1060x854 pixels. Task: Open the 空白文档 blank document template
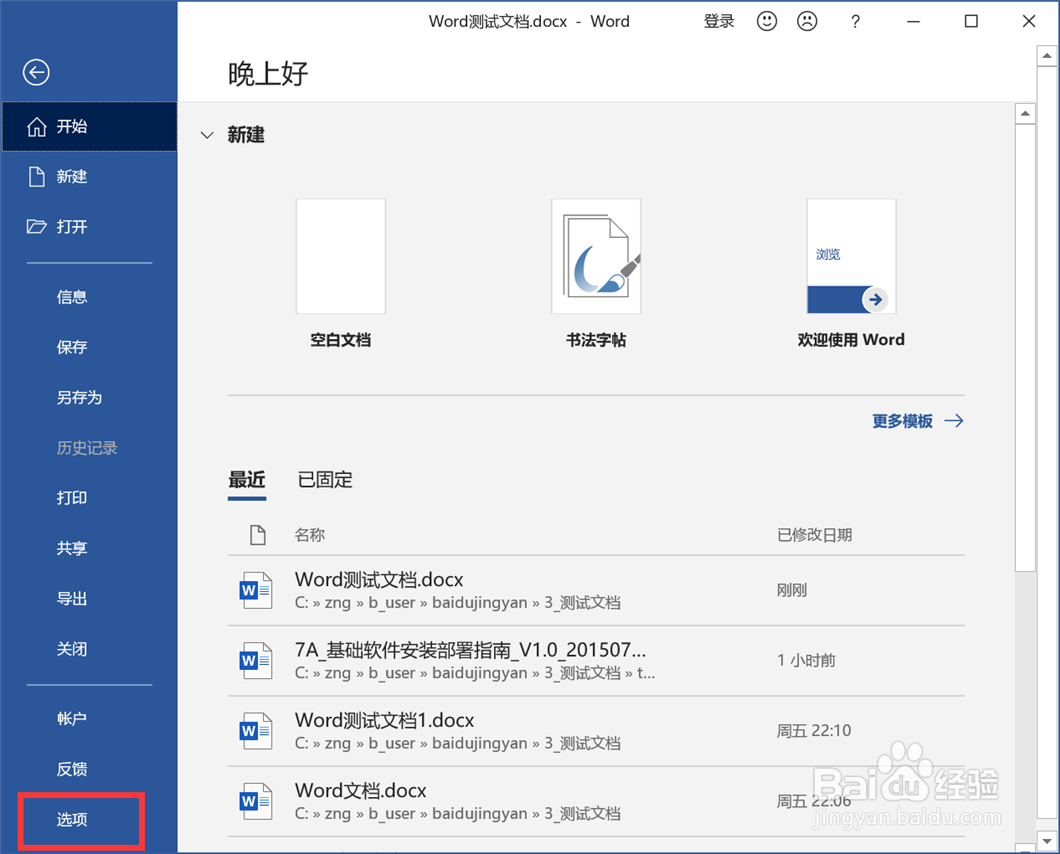(340, 256)
